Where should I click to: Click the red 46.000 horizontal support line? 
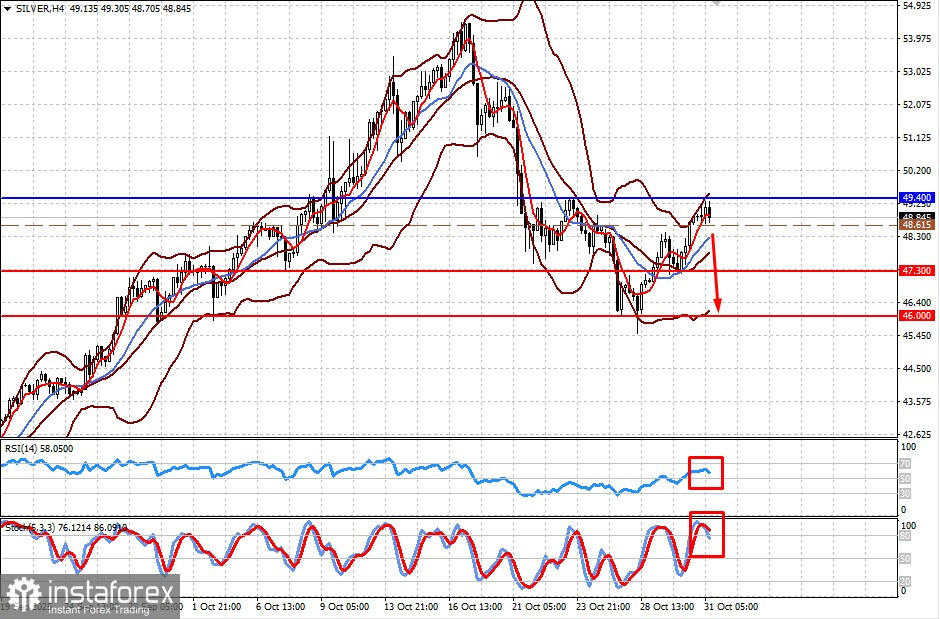pos(450,316)
